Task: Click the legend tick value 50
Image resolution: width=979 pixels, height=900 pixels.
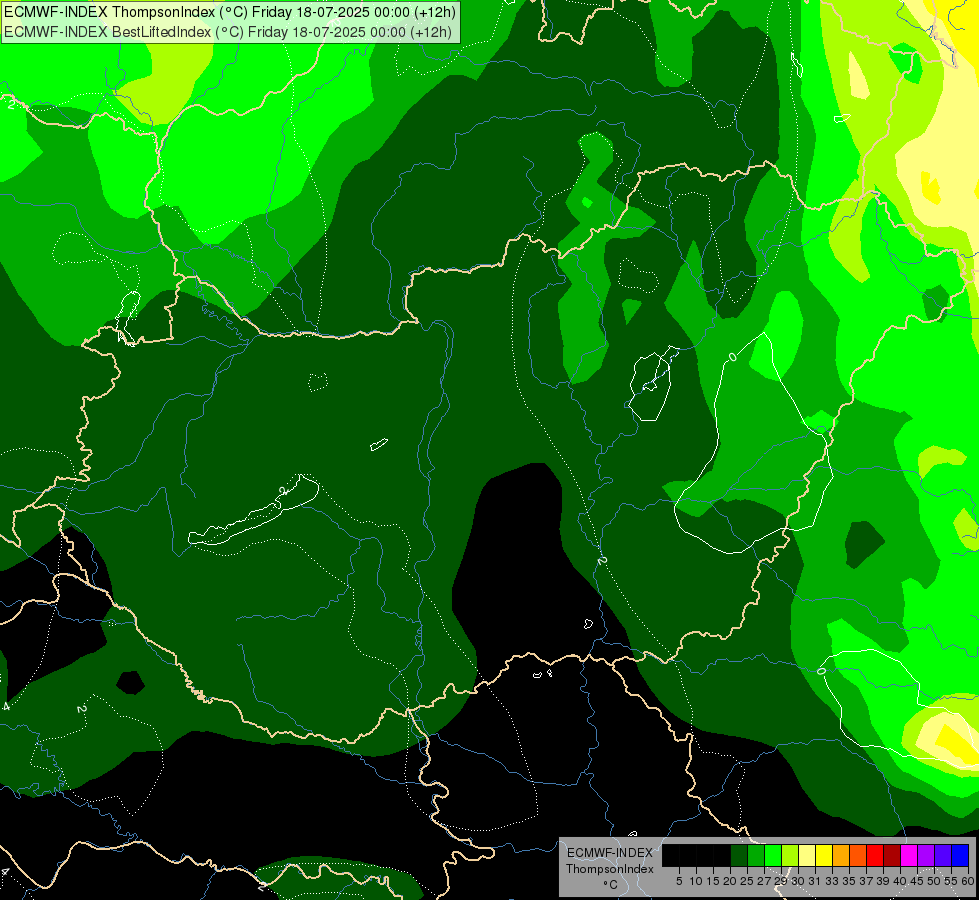Action: pyautogui.click(x=935, y=881)
